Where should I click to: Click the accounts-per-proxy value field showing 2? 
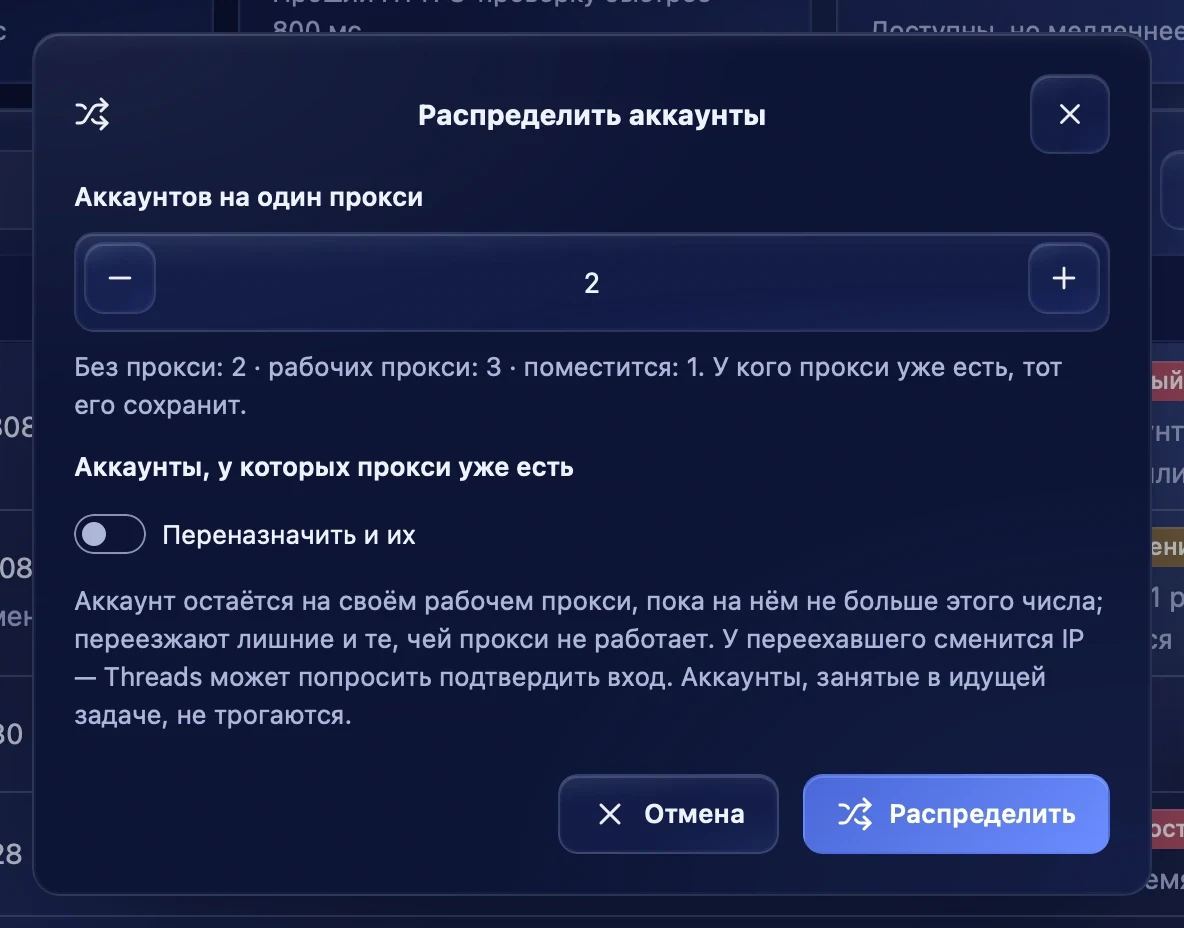pyautogui.click(x=592, y=282)
